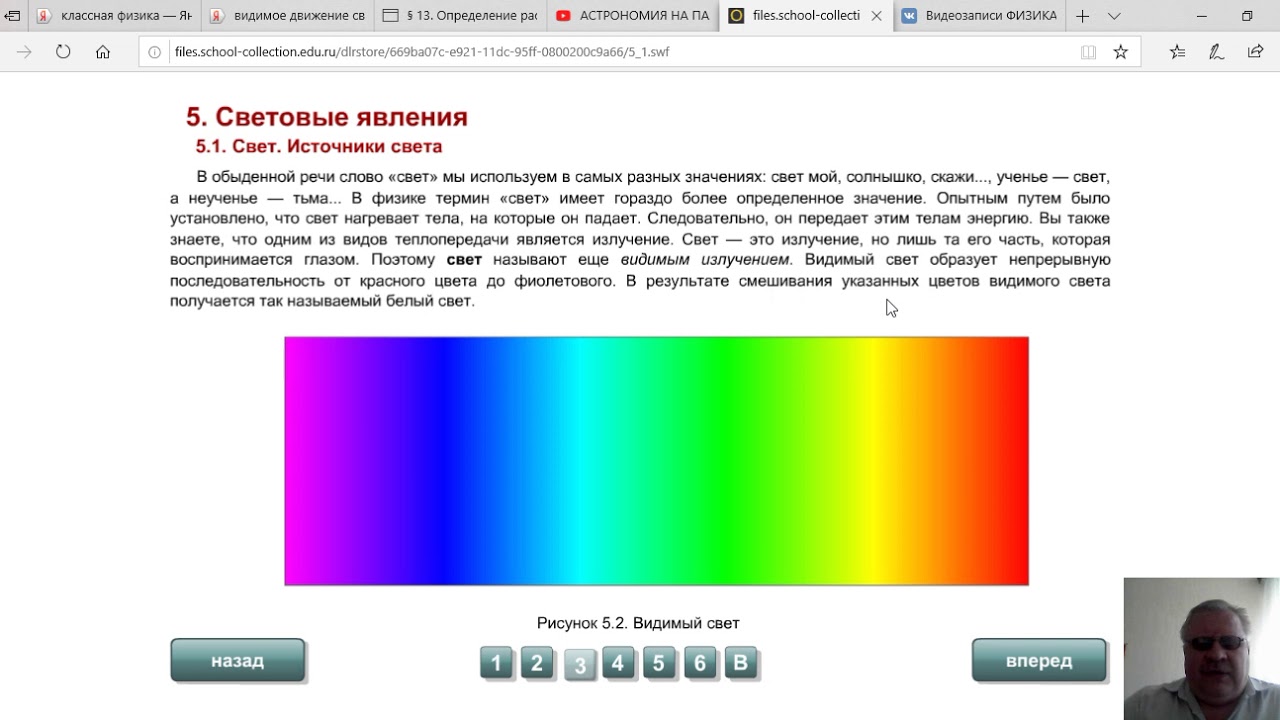Click the share page icon

pyautogui.click(x=1255, y=52)
